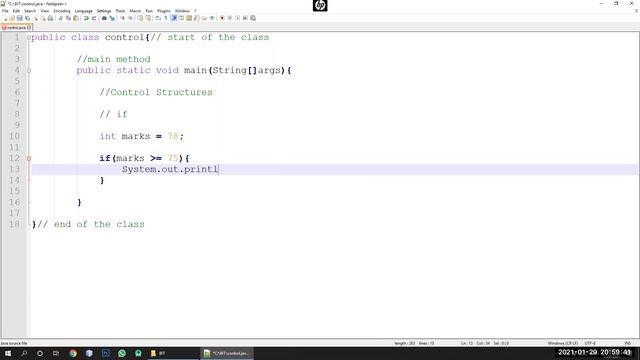The height and width of the screenshot is (360, 640).
Task: Open the Search menu
Action: (x=30, y=11)
